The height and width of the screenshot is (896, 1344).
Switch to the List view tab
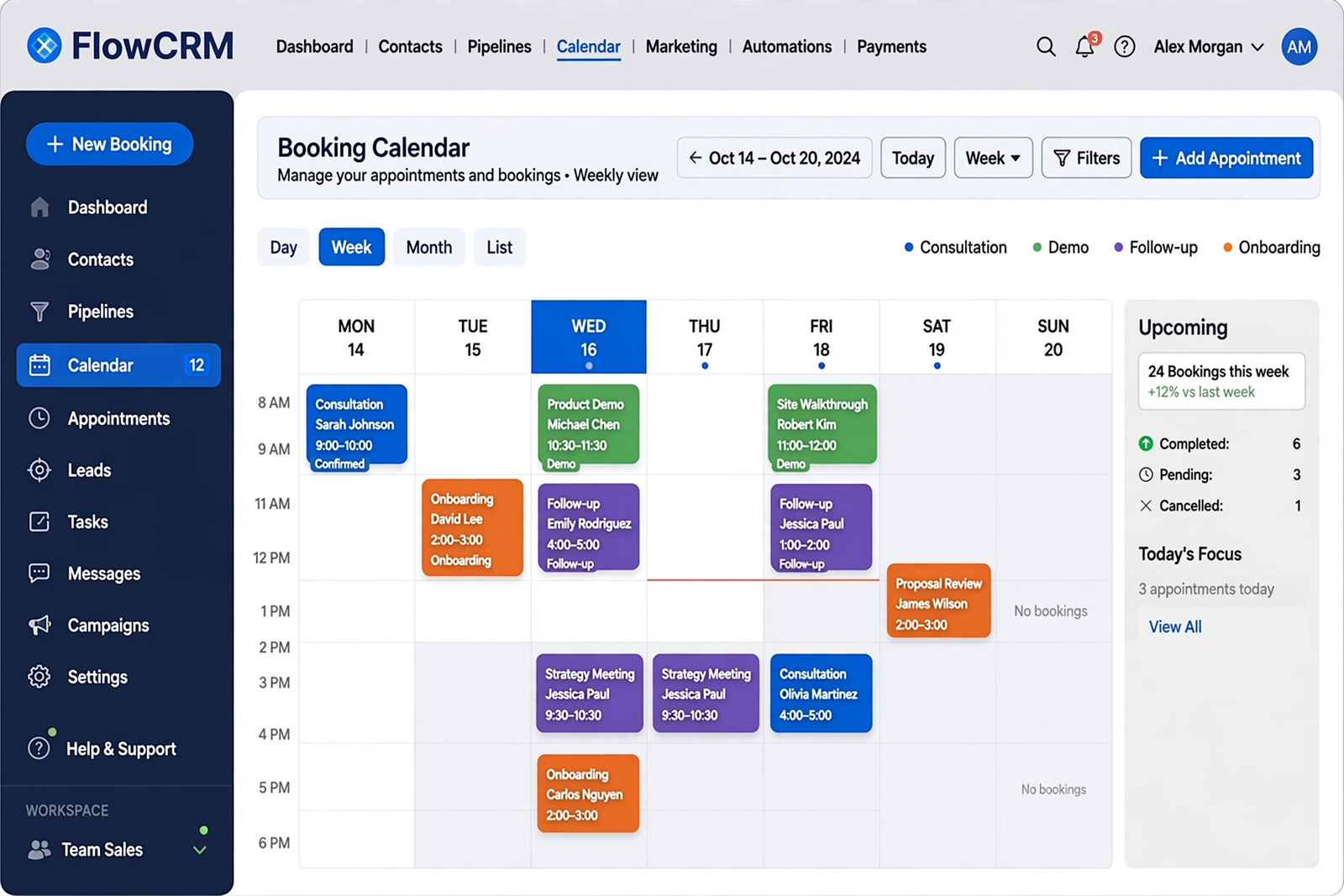(500, 247)
